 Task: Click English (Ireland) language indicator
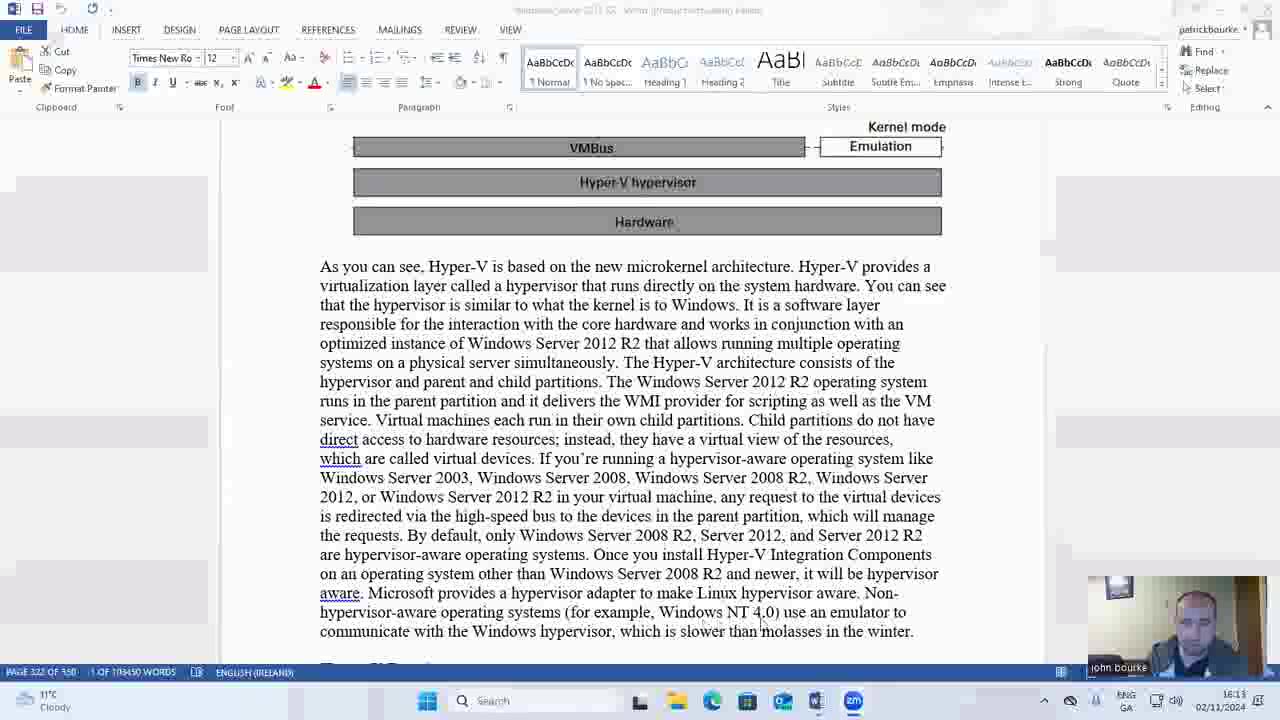point(254,672)
